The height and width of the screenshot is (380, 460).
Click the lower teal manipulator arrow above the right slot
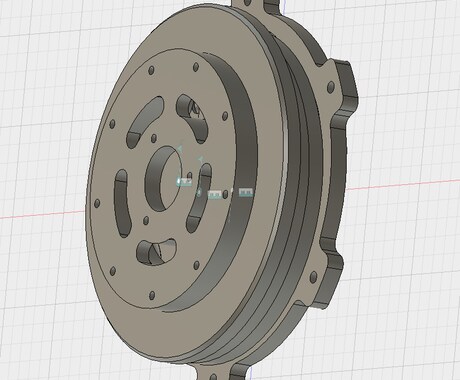point(201,160)
